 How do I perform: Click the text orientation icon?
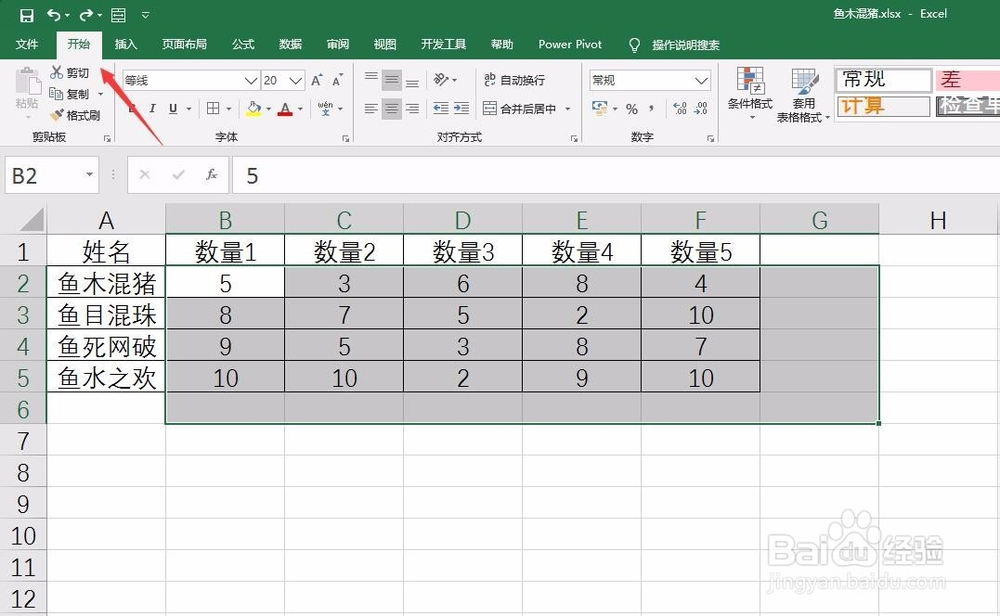click(441, 79)
